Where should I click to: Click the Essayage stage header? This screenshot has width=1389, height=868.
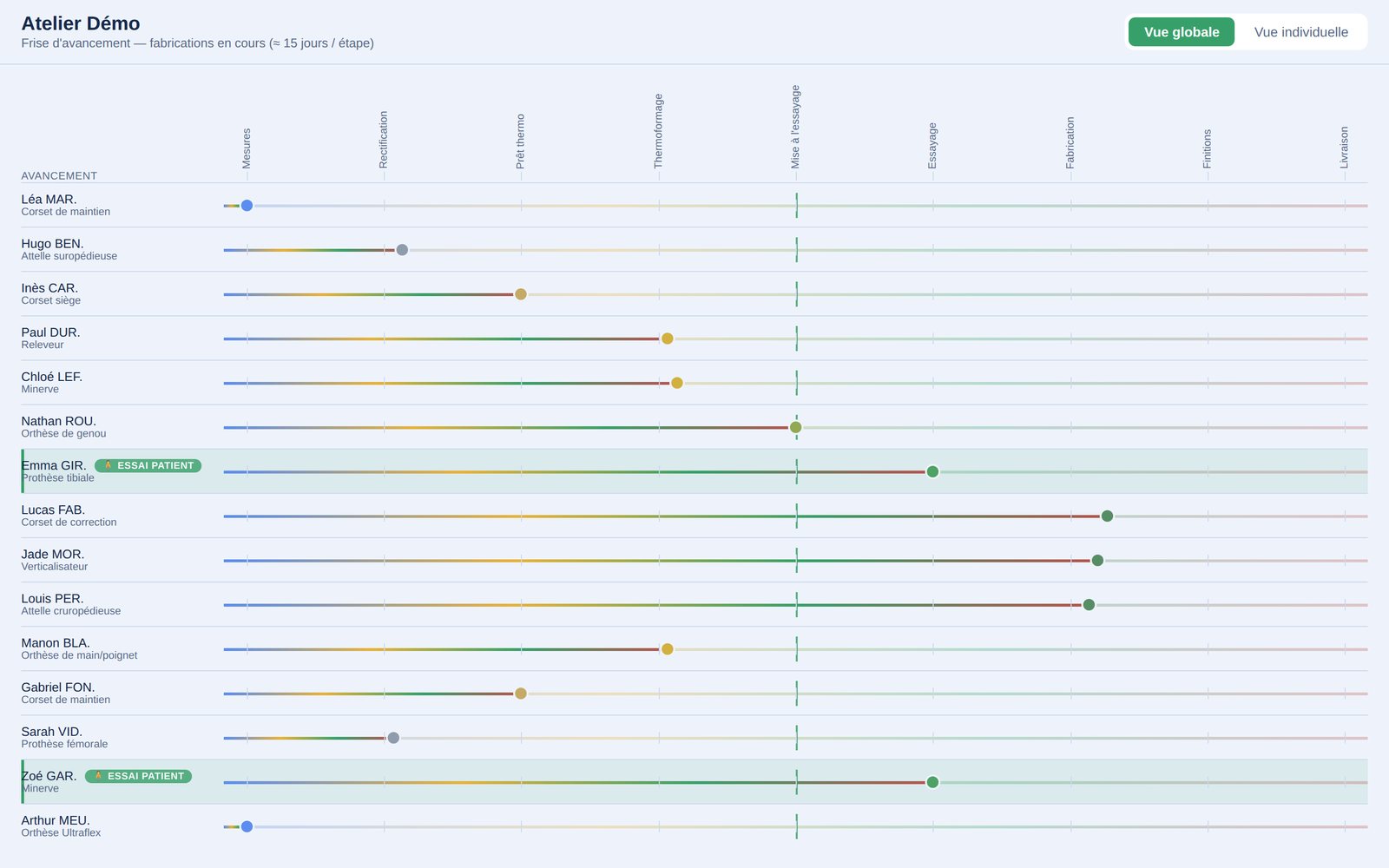pos(932,146)
